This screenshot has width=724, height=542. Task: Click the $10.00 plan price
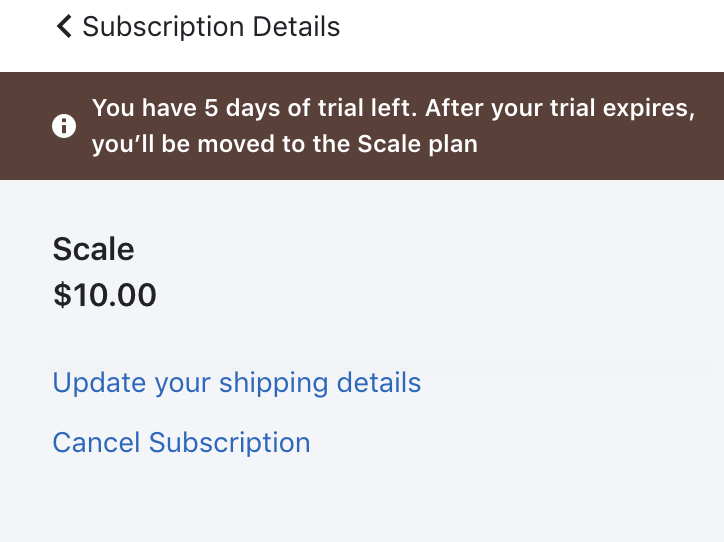[104, 295]
